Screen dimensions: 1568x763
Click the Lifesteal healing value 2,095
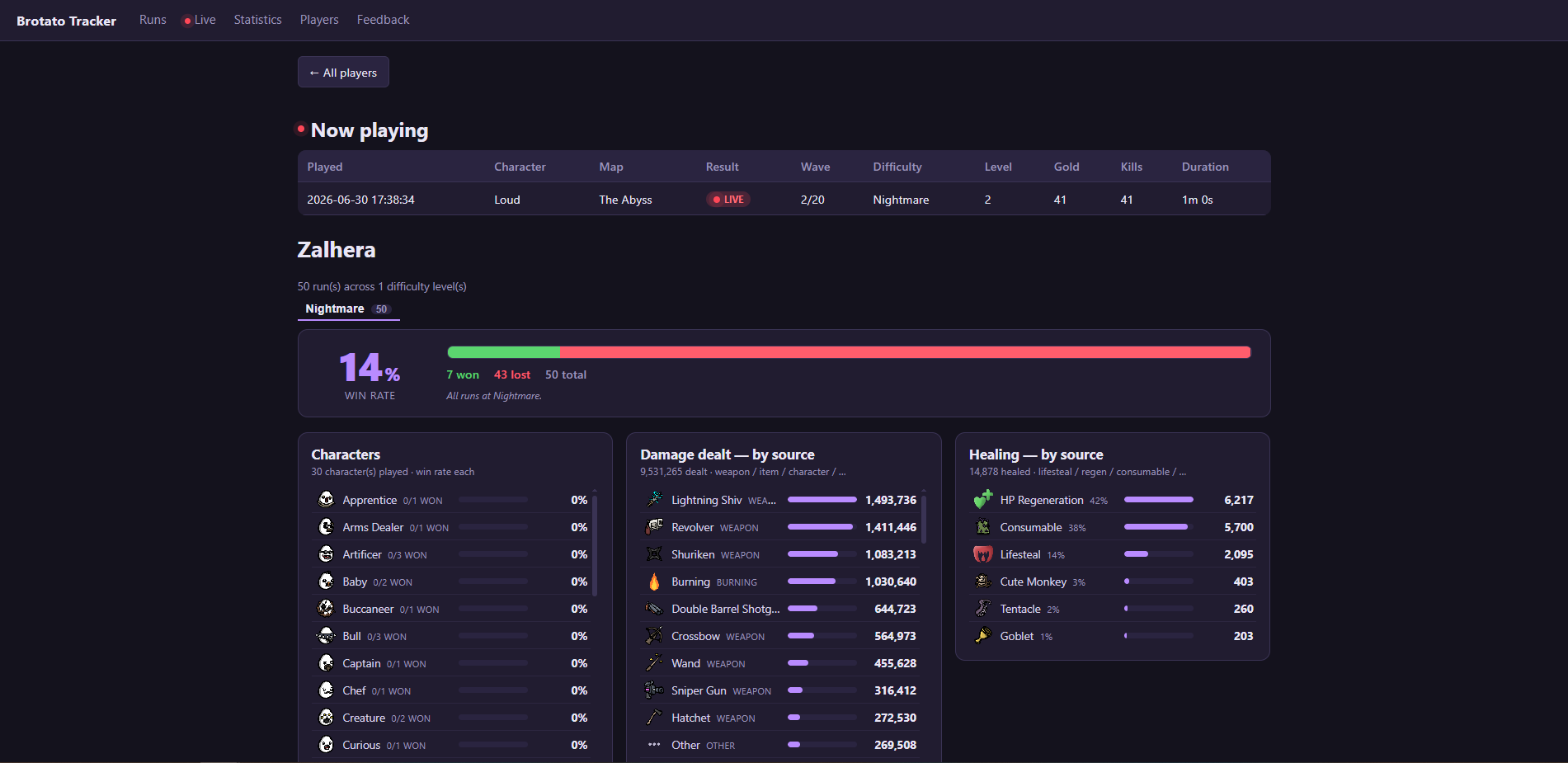pyautogui.click(x=1239, y=554)
